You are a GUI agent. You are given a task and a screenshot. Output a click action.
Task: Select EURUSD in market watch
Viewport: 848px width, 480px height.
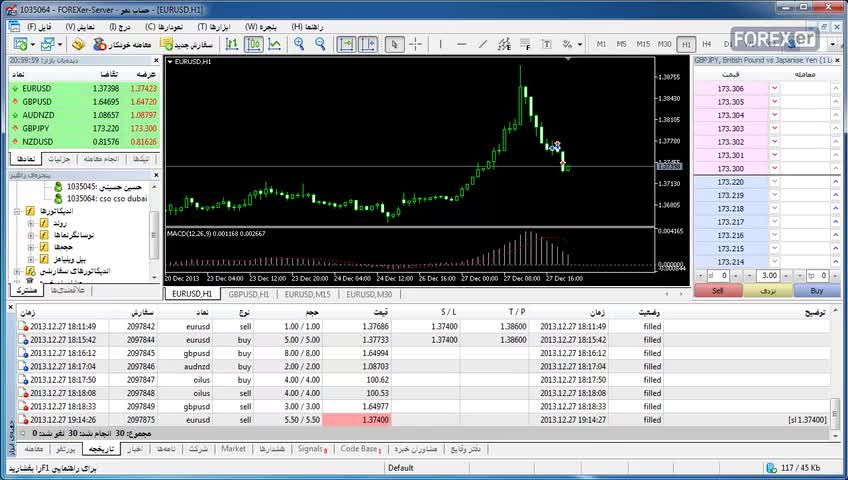(x=85, y=88)
